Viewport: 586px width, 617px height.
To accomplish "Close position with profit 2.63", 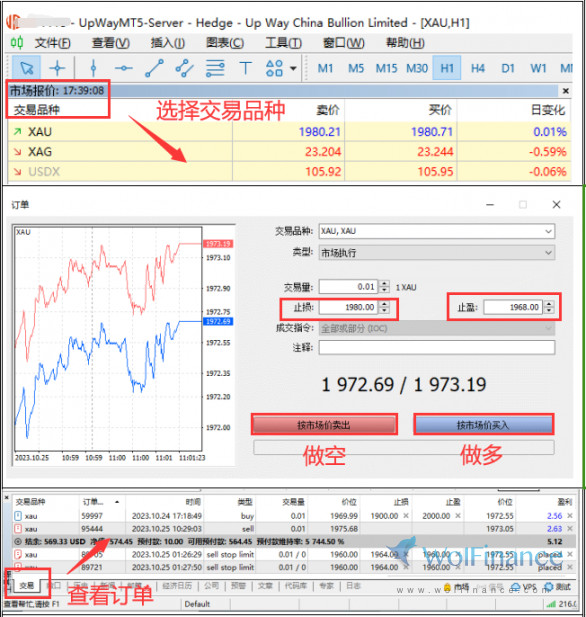I will pyautogui.click(x=569, y=528).
